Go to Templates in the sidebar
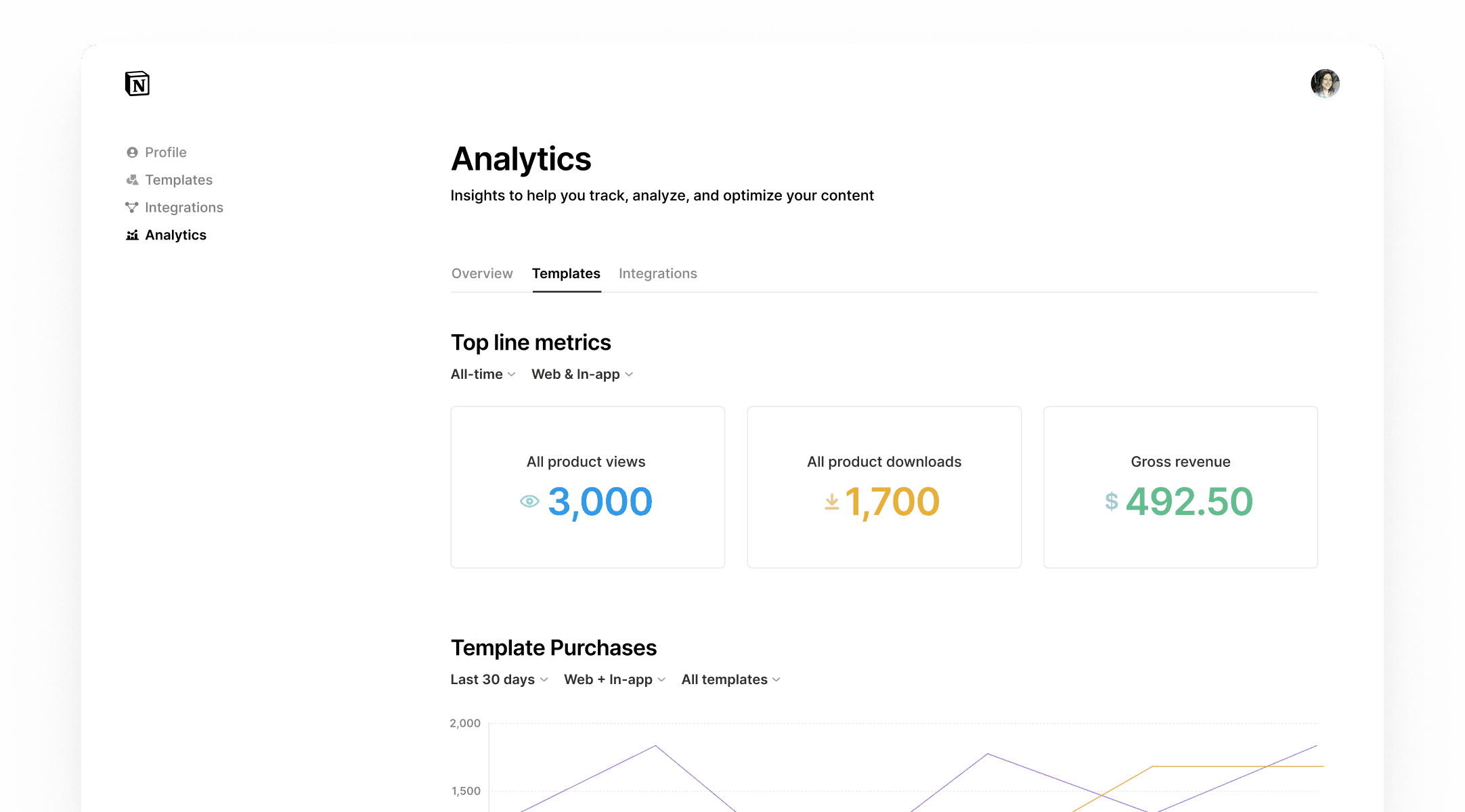The image size is (1465, 812). (x=179, y=180)
